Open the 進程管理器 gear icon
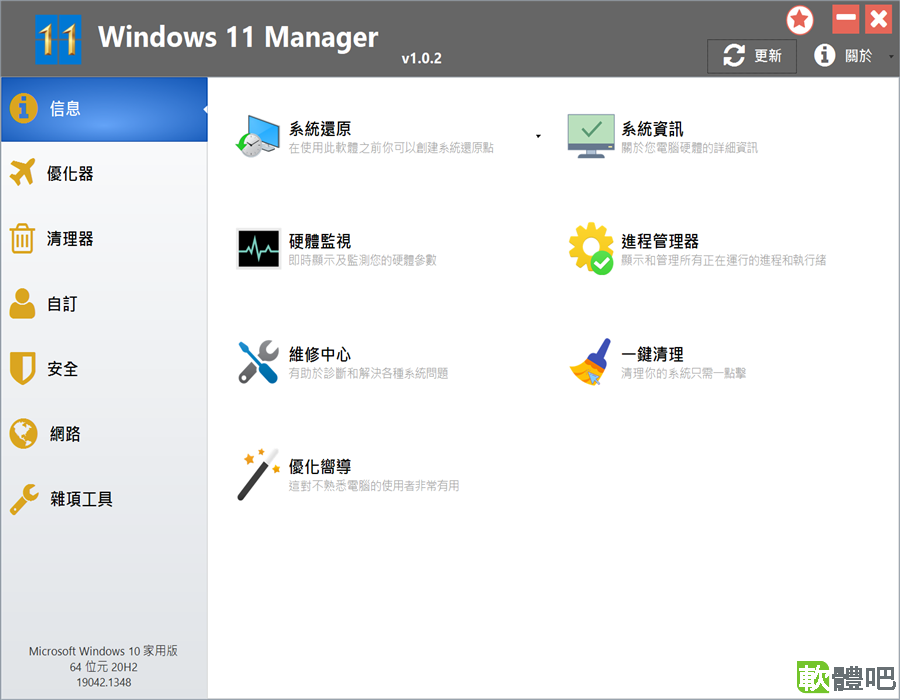The height and width of the screenshot is (700, 900). click(x=591, y=249)
